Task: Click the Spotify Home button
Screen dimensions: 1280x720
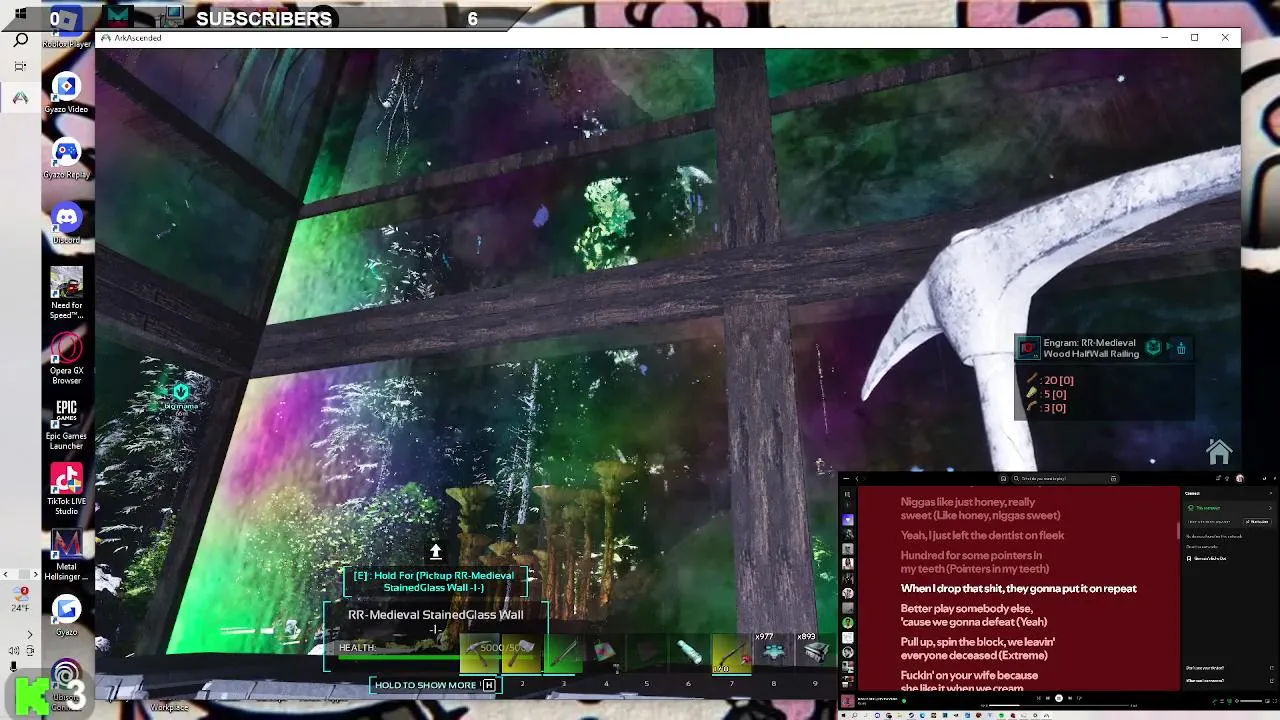Action: 1004,479
